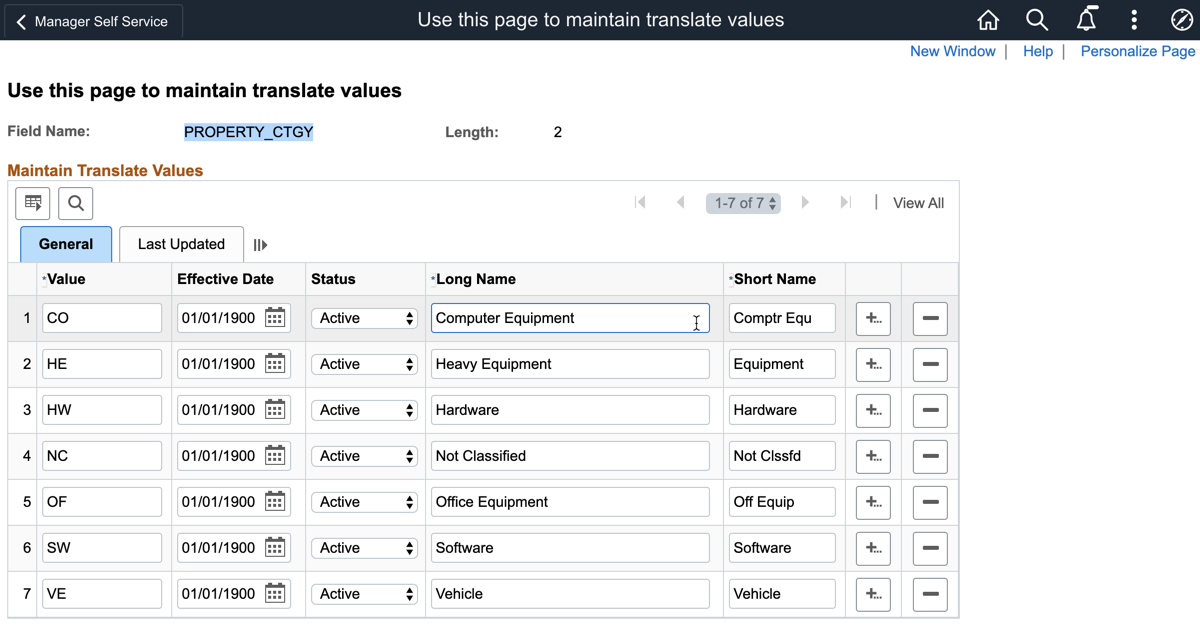Screen dimensions: 1200x627
Task: Open Status dropdown for Computer Equipment row
Action: click(364, 318)
